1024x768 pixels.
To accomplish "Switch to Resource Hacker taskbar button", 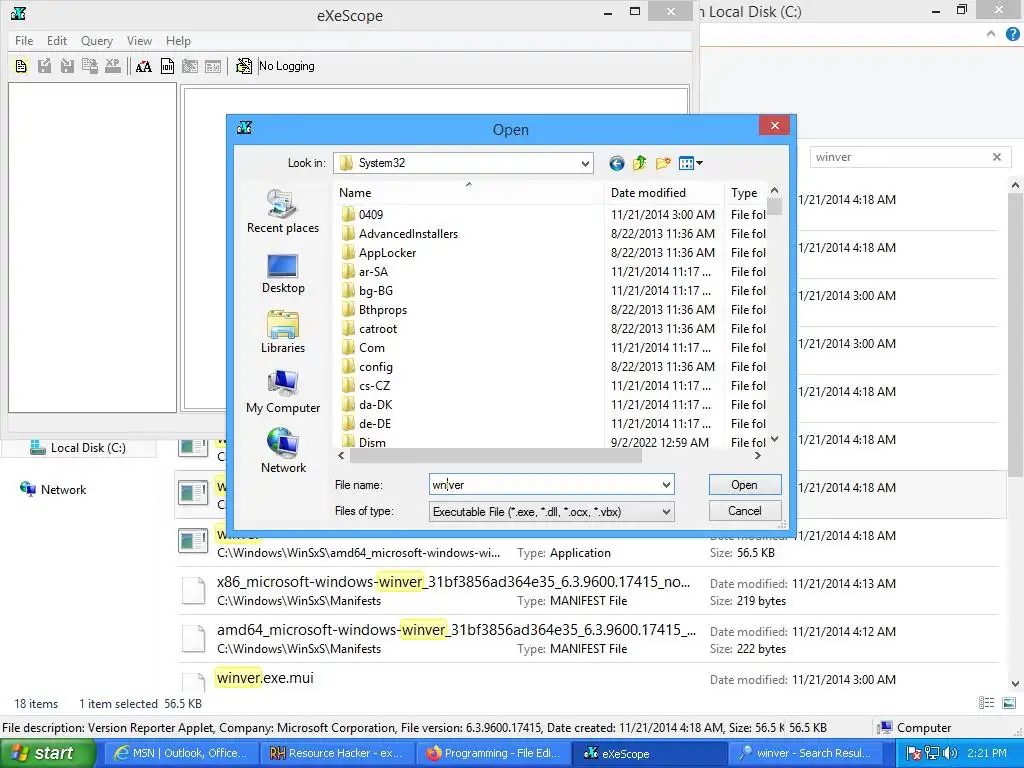I will point(336,753).
